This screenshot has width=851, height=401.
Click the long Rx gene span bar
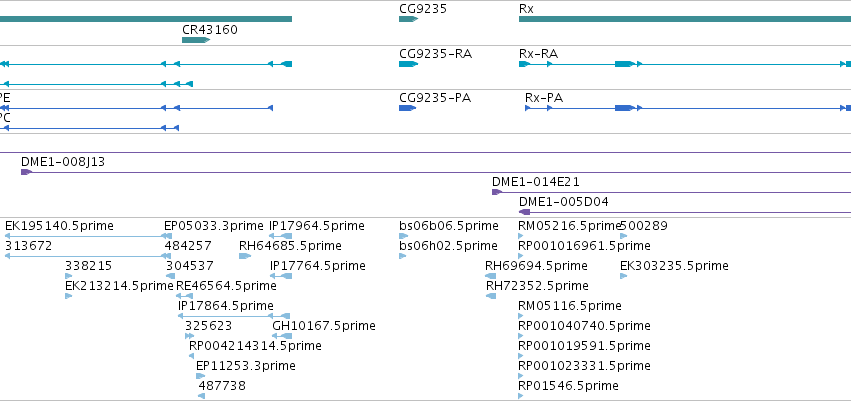[x=680, y=19]
